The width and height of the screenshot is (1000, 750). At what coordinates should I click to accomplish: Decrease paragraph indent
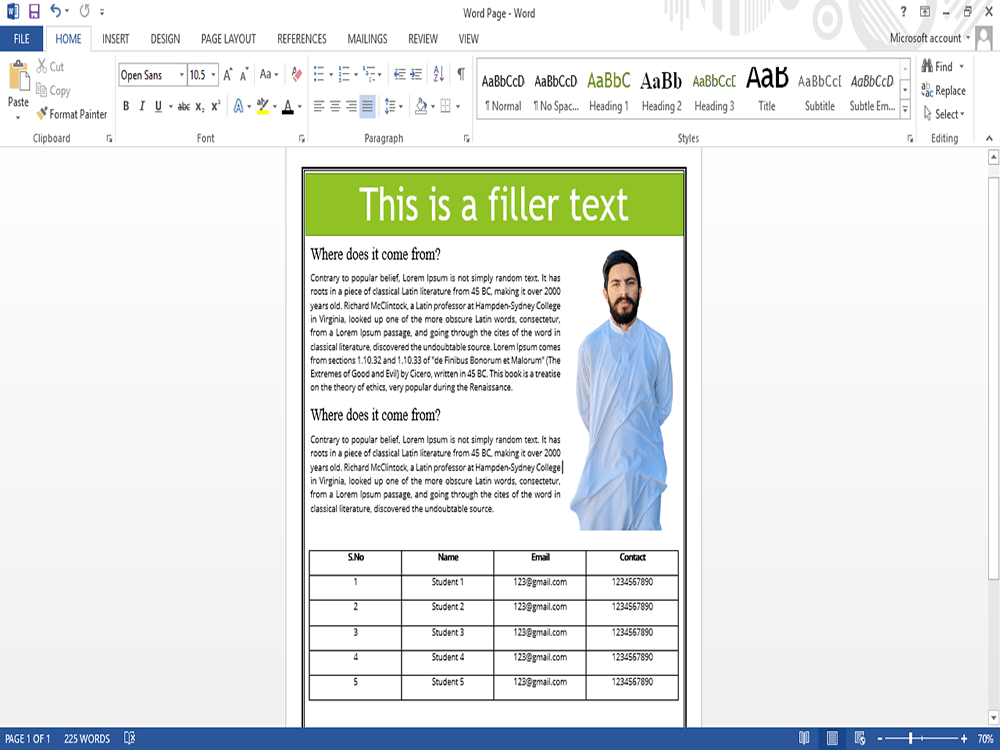(400, 75)
